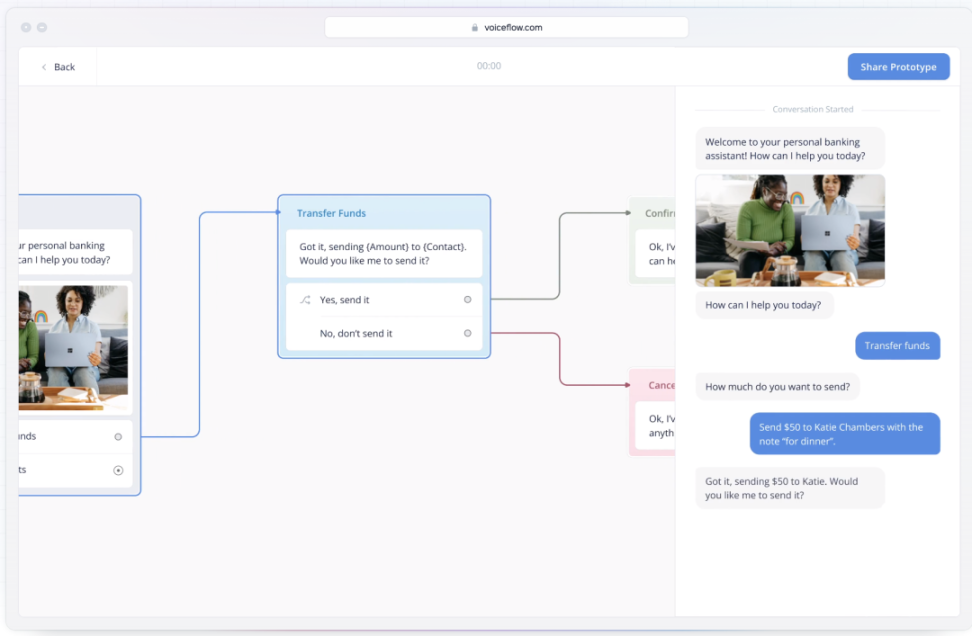Click the target port icon on bottom-left block row
Viewport: 972px width, 636px height.
tap(118, 470)
